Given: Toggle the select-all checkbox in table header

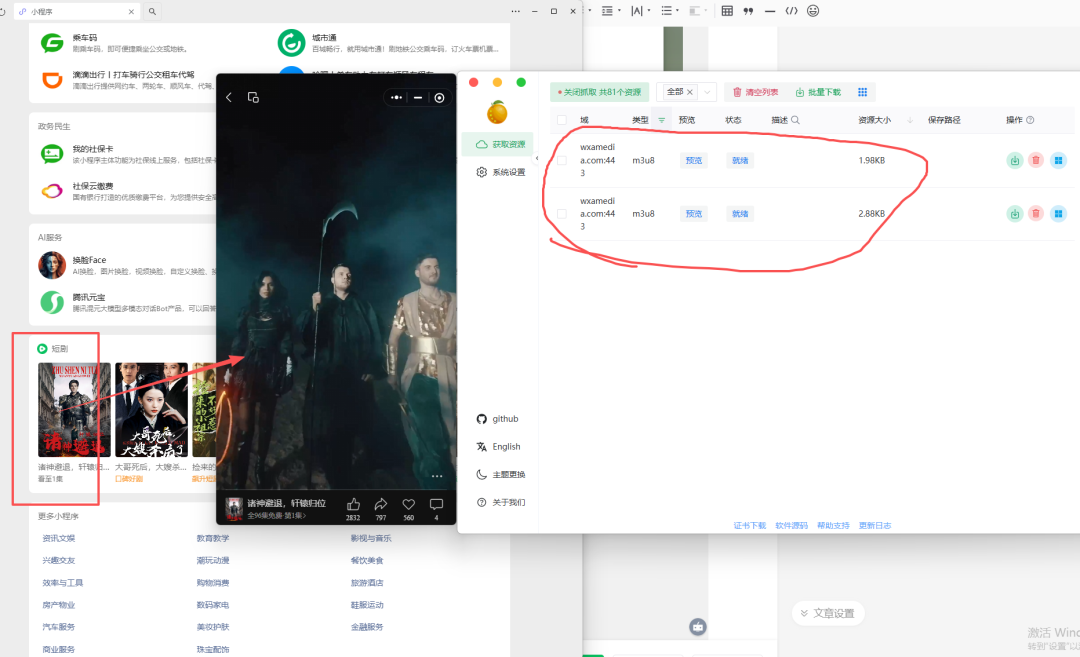Looking at the screenshot, I should pos(561,120).
